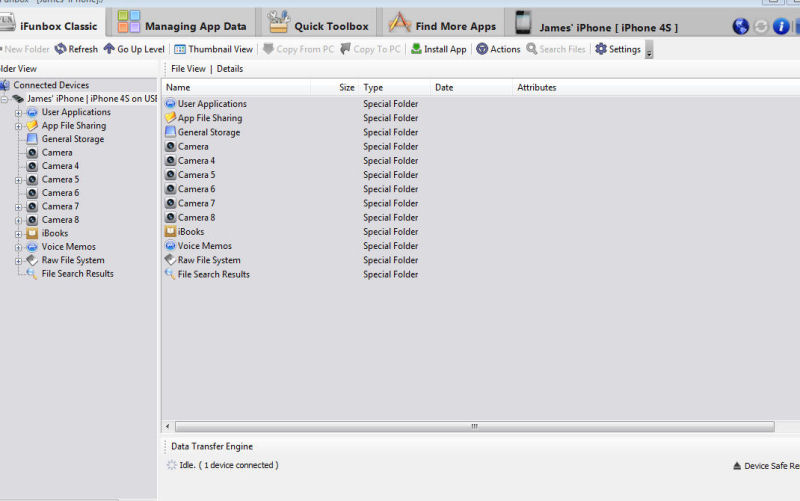Click Camera 8 icon in file list

(x=170, y=217)
